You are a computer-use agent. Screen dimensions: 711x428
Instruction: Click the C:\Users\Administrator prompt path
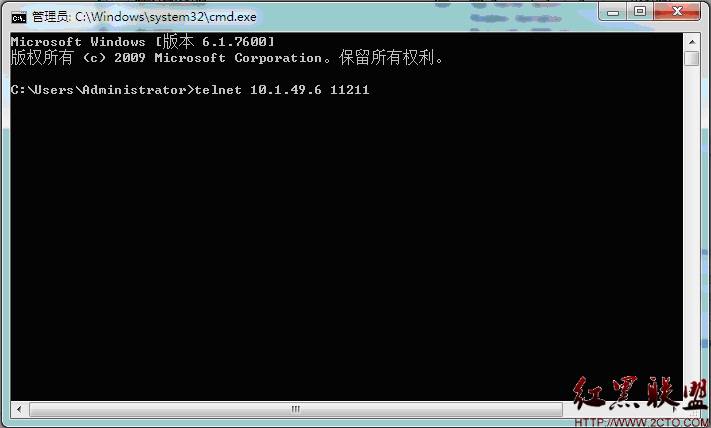point(98,90)
